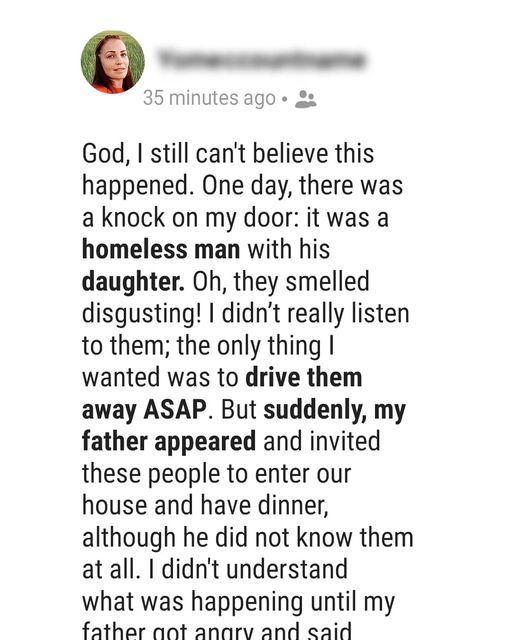
Task: Click the phrase "happened. One day, there was"
Action: 243,186
